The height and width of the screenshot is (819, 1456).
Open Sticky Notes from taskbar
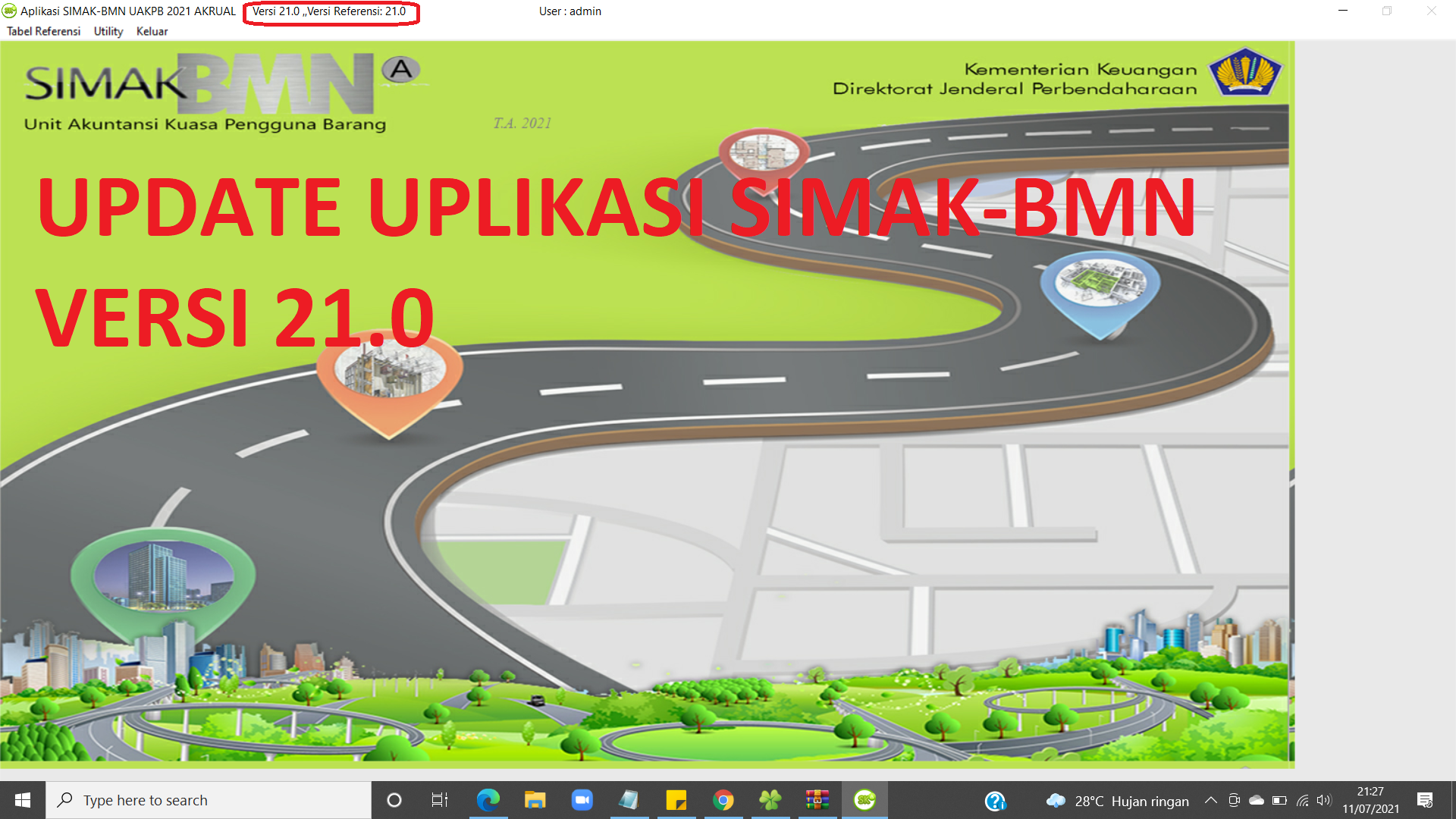tap(676, 800)
